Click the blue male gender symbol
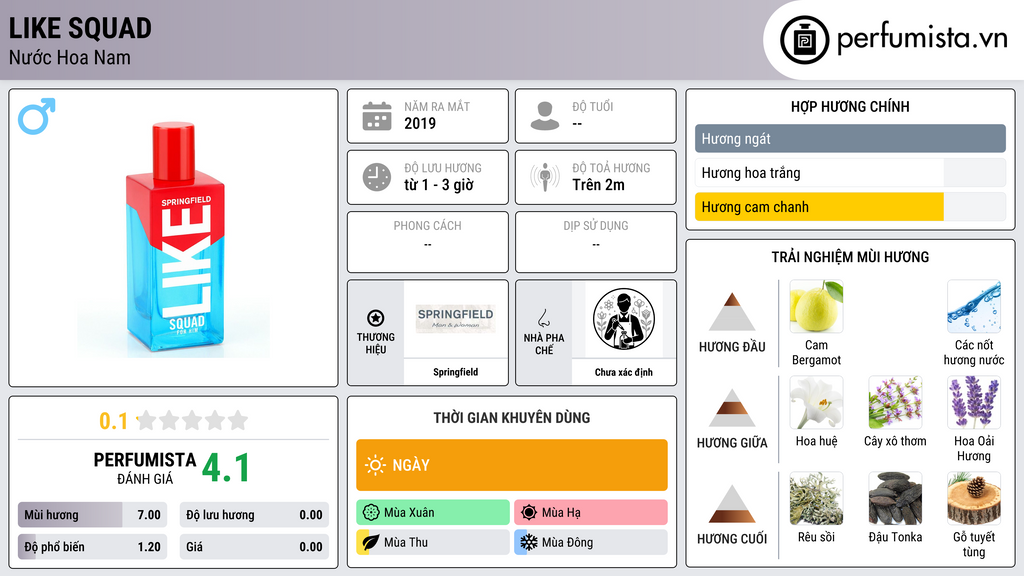Image resolution: width=1024 pixels, height=576 pixels. coord(37,116)
